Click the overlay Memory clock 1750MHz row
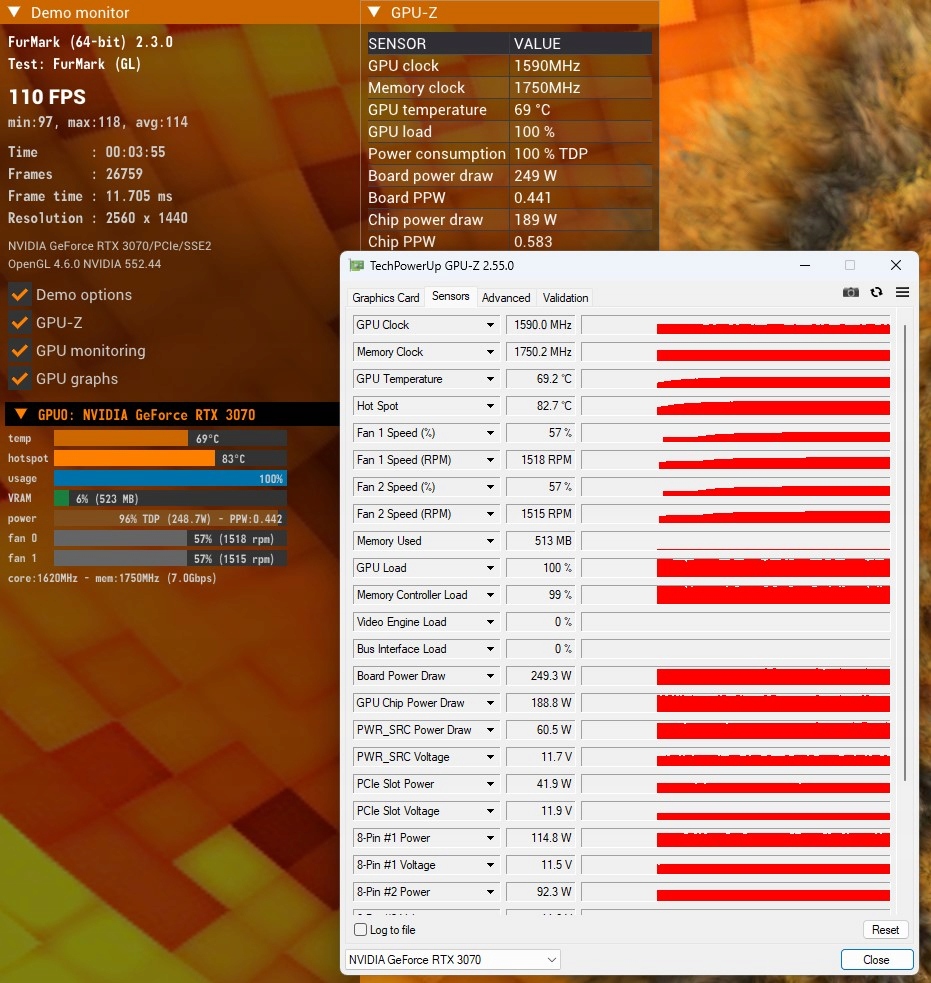Screen dimensions: 931x983 (x=510, y=88)
